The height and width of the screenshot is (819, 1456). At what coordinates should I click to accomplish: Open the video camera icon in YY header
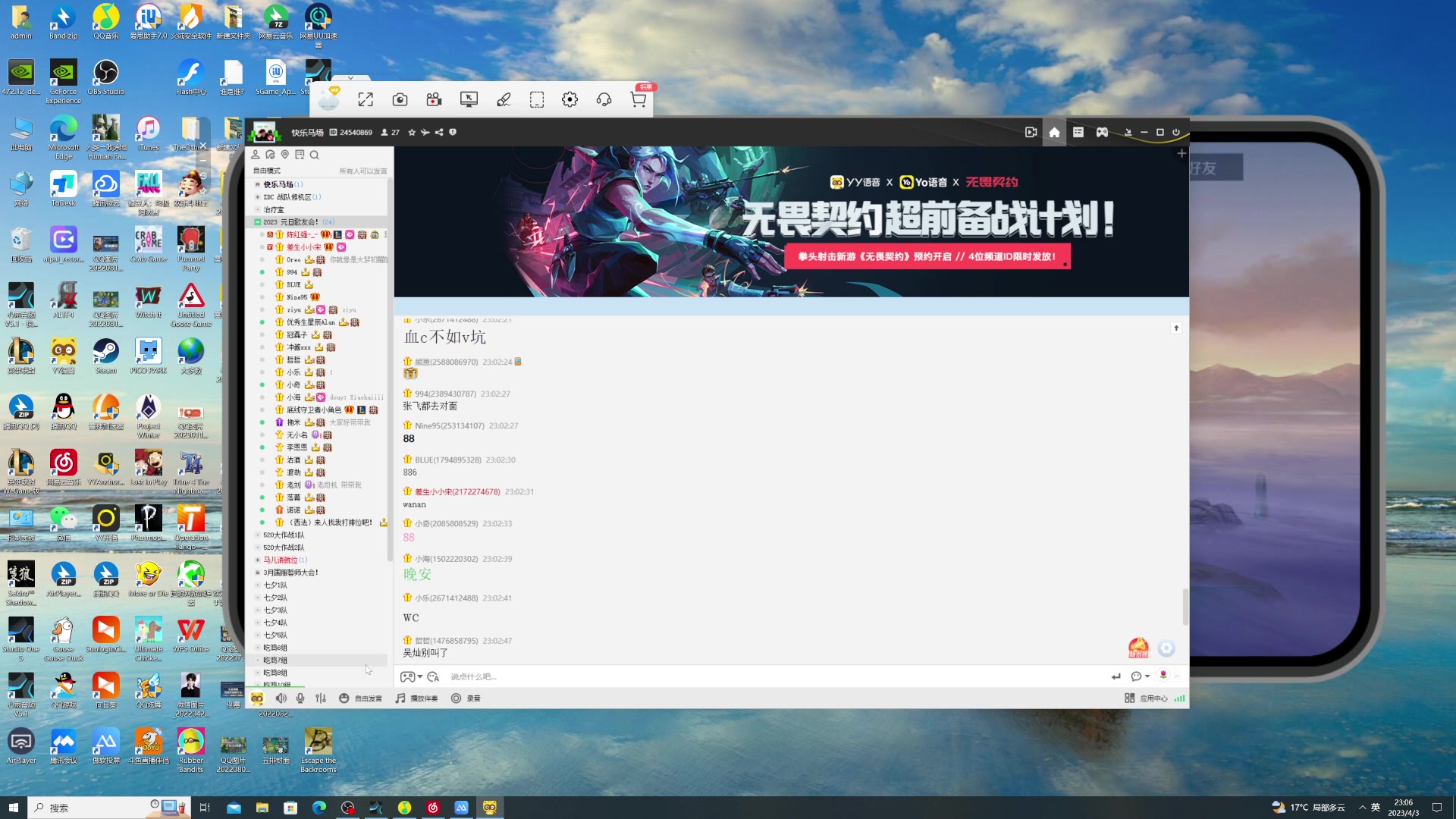1031,133
